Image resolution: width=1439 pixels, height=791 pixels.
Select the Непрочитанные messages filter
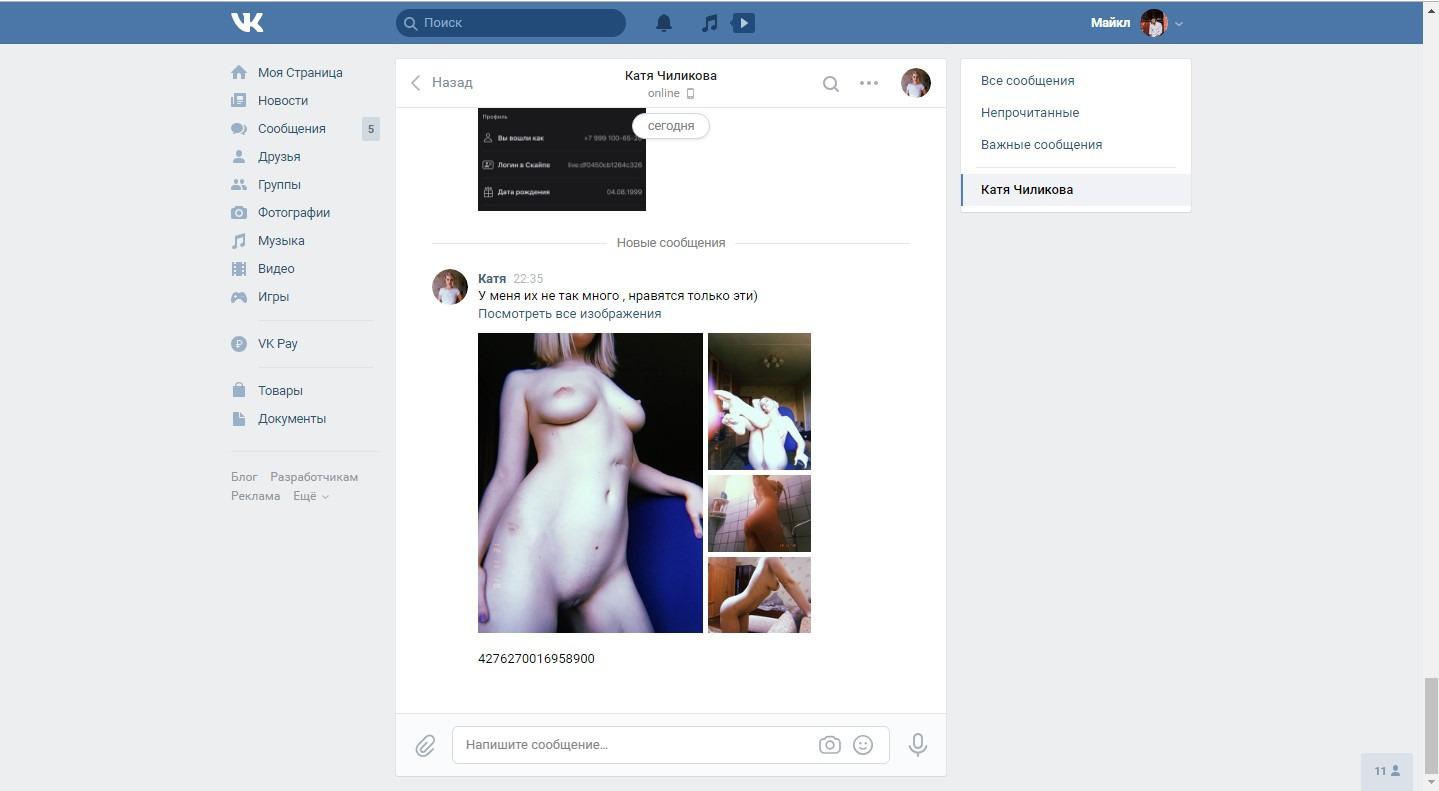[1030, 112]
